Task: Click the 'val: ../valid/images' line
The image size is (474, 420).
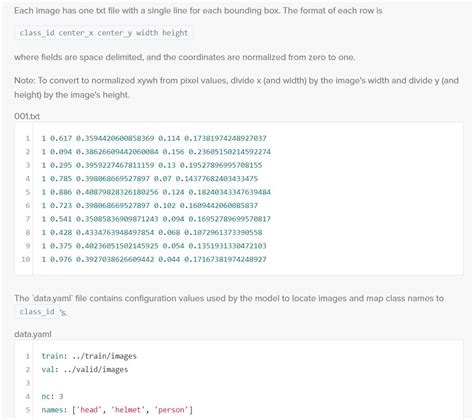Action: (x=85, y=369)
